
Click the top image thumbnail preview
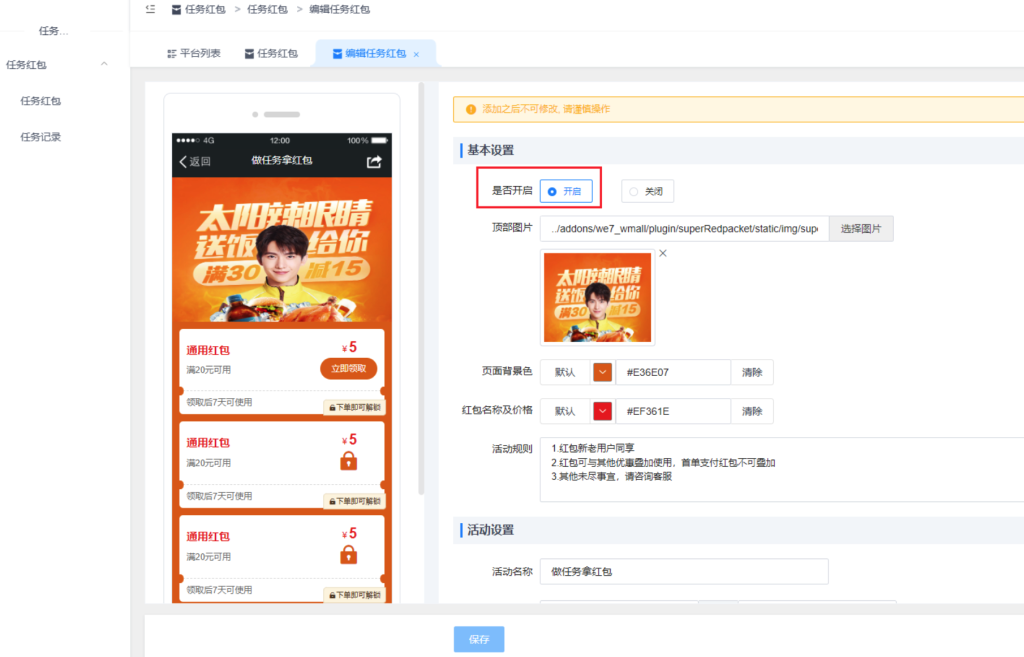[x=597, y=297]
